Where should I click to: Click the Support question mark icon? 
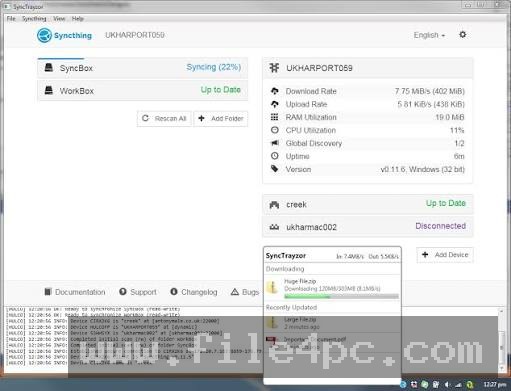click(x=123, y=292)
